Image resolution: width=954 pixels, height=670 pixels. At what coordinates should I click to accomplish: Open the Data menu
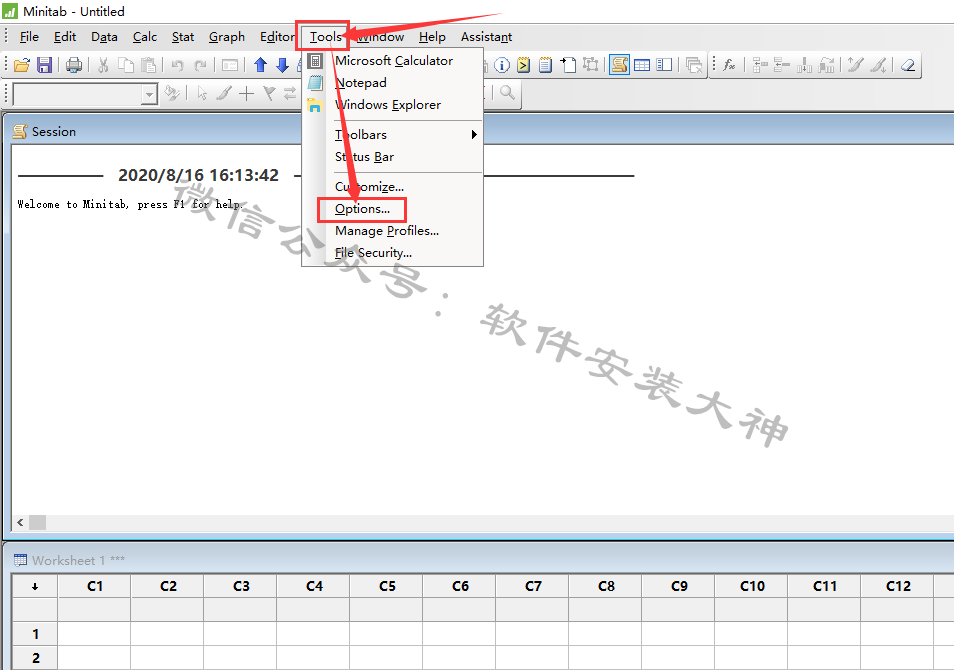pyautogui.click(x=104, y=37)
